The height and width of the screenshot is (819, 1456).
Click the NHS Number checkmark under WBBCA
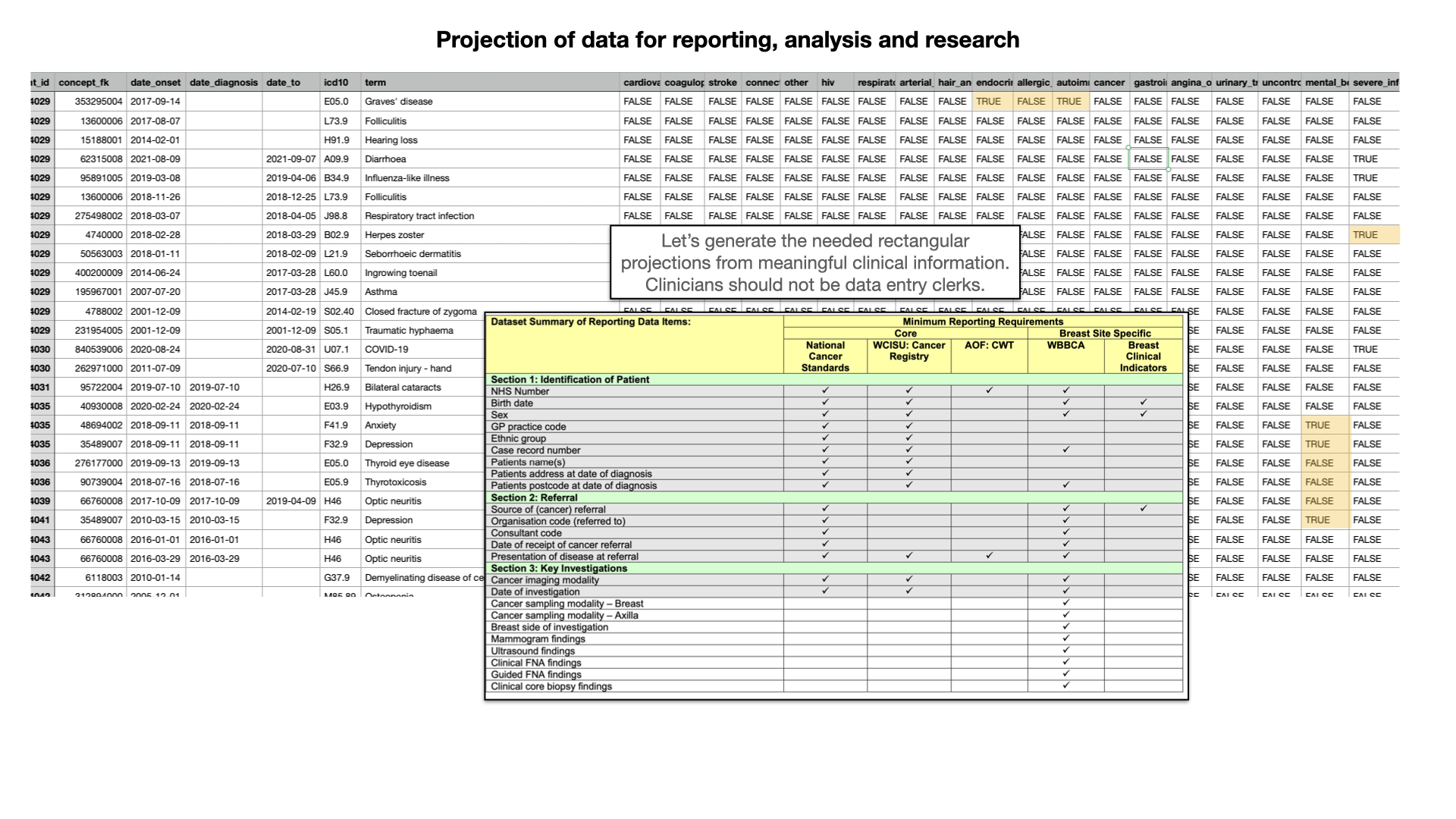pyautogui.click(x=1065, y=391)
